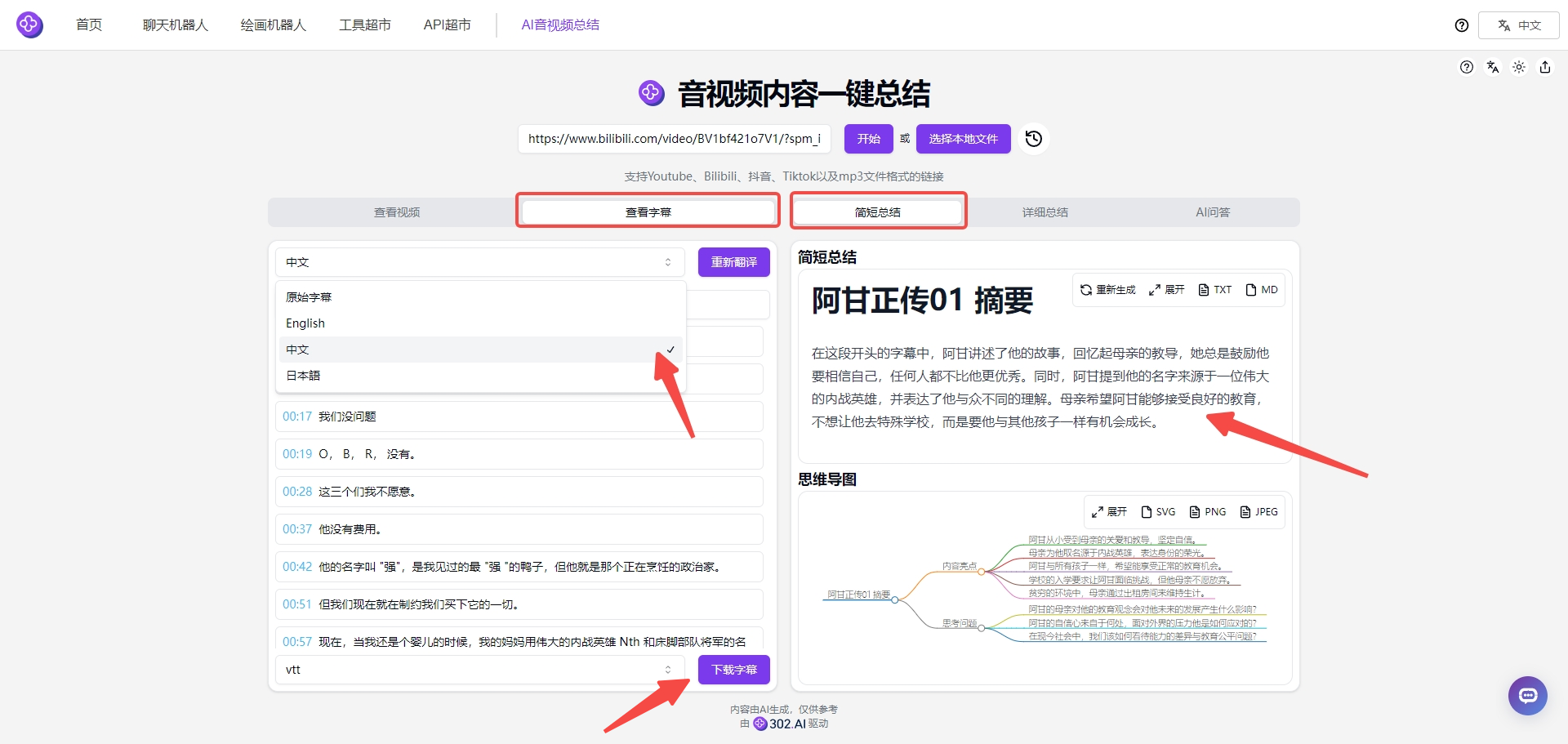Viewport: 1568px width, 744px height.
Task: Open the chat bubble support widget
Action: (1527, 696)
